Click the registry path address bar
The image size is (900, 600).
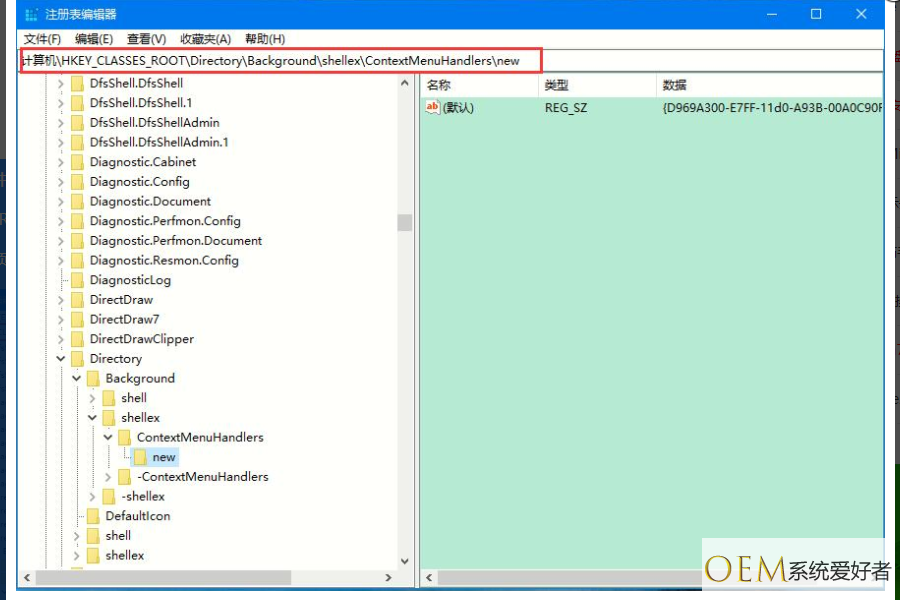point(451,60)
